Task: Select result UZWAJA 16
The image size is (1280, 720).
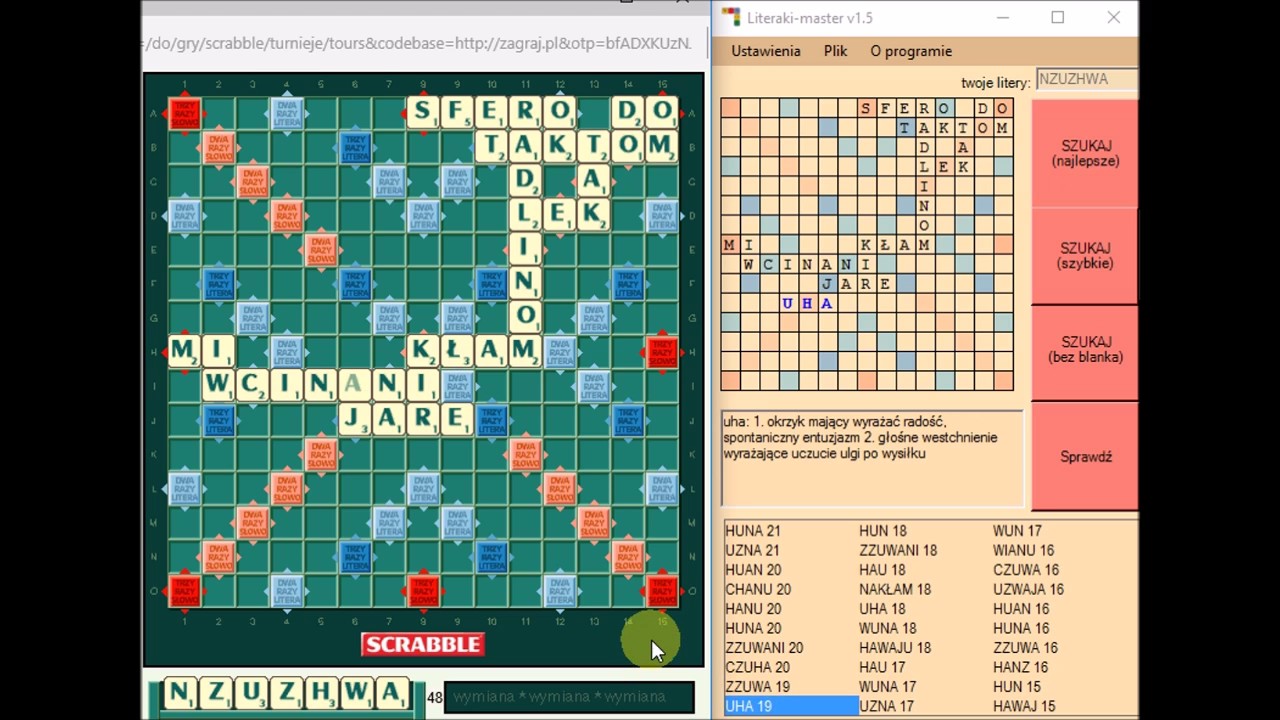Action: click(1028, 589)
